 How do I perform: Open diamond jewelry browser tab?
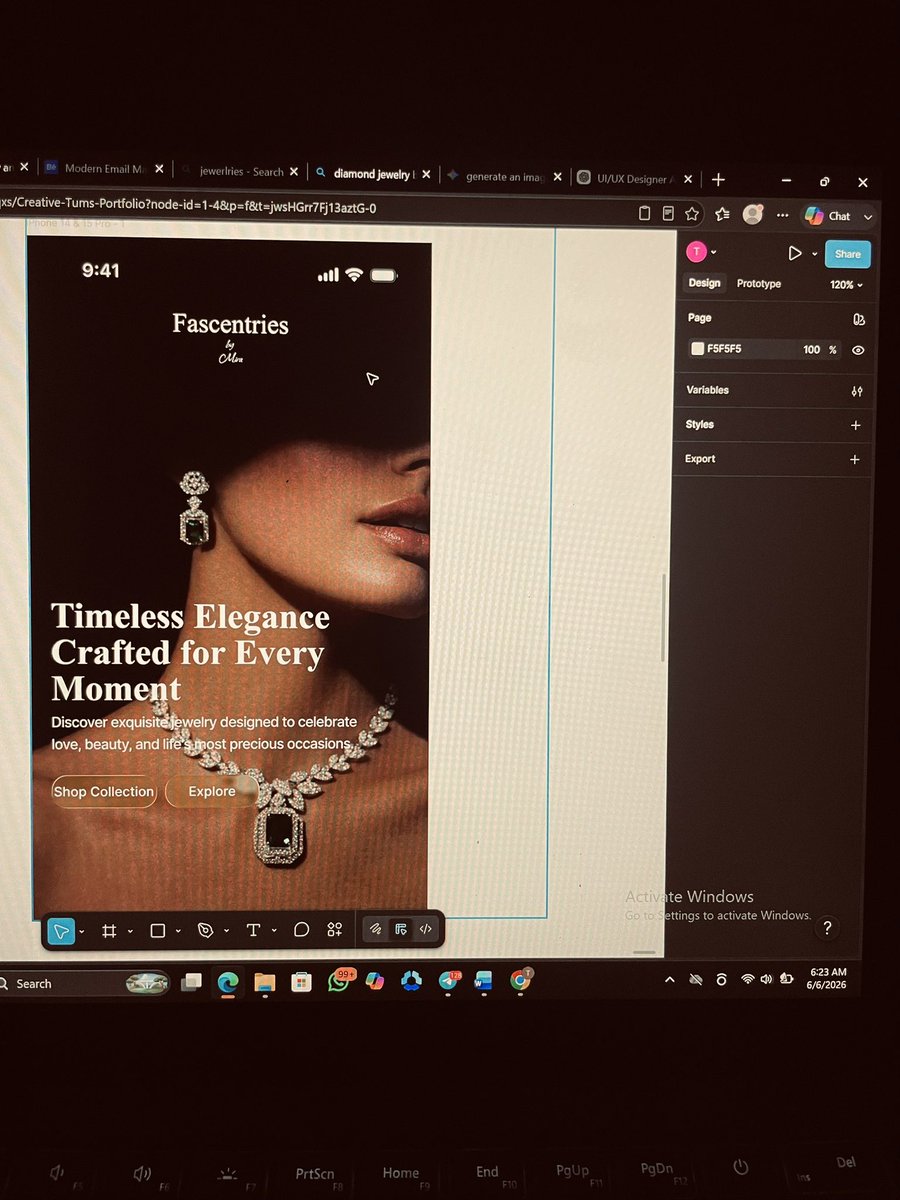(372, 173)
